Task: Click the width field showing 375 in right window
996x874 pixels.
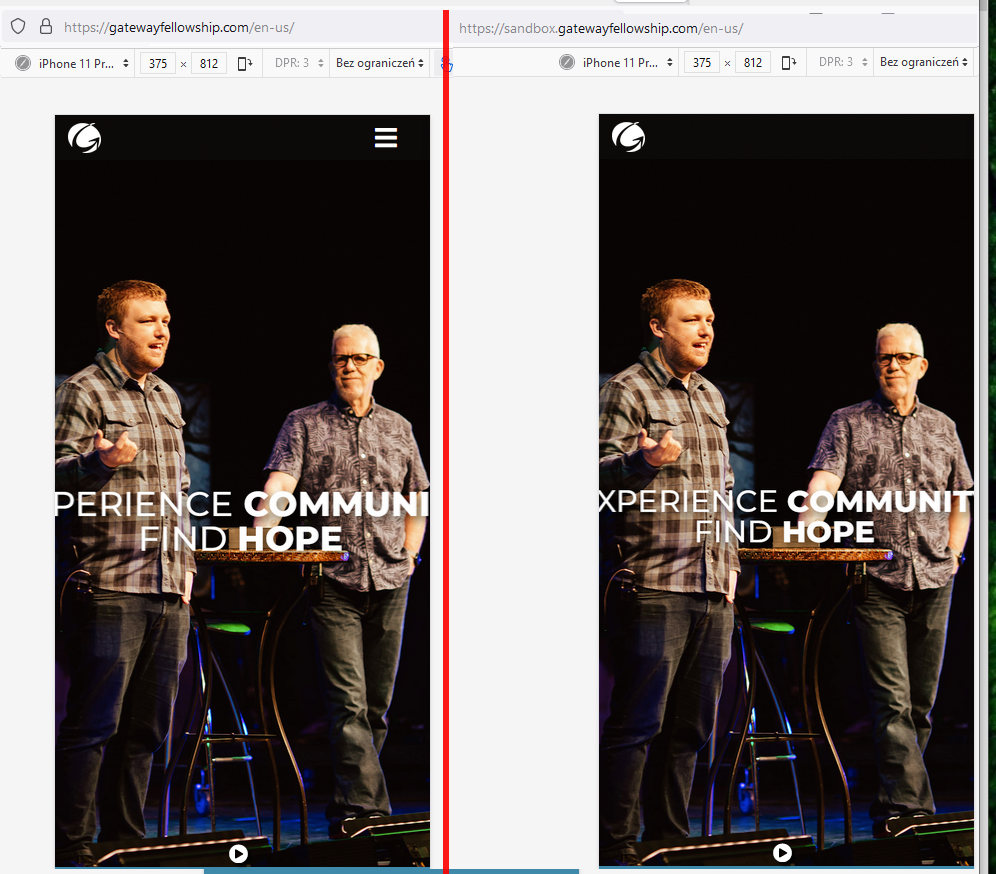Action: click(x=701, y=63)
